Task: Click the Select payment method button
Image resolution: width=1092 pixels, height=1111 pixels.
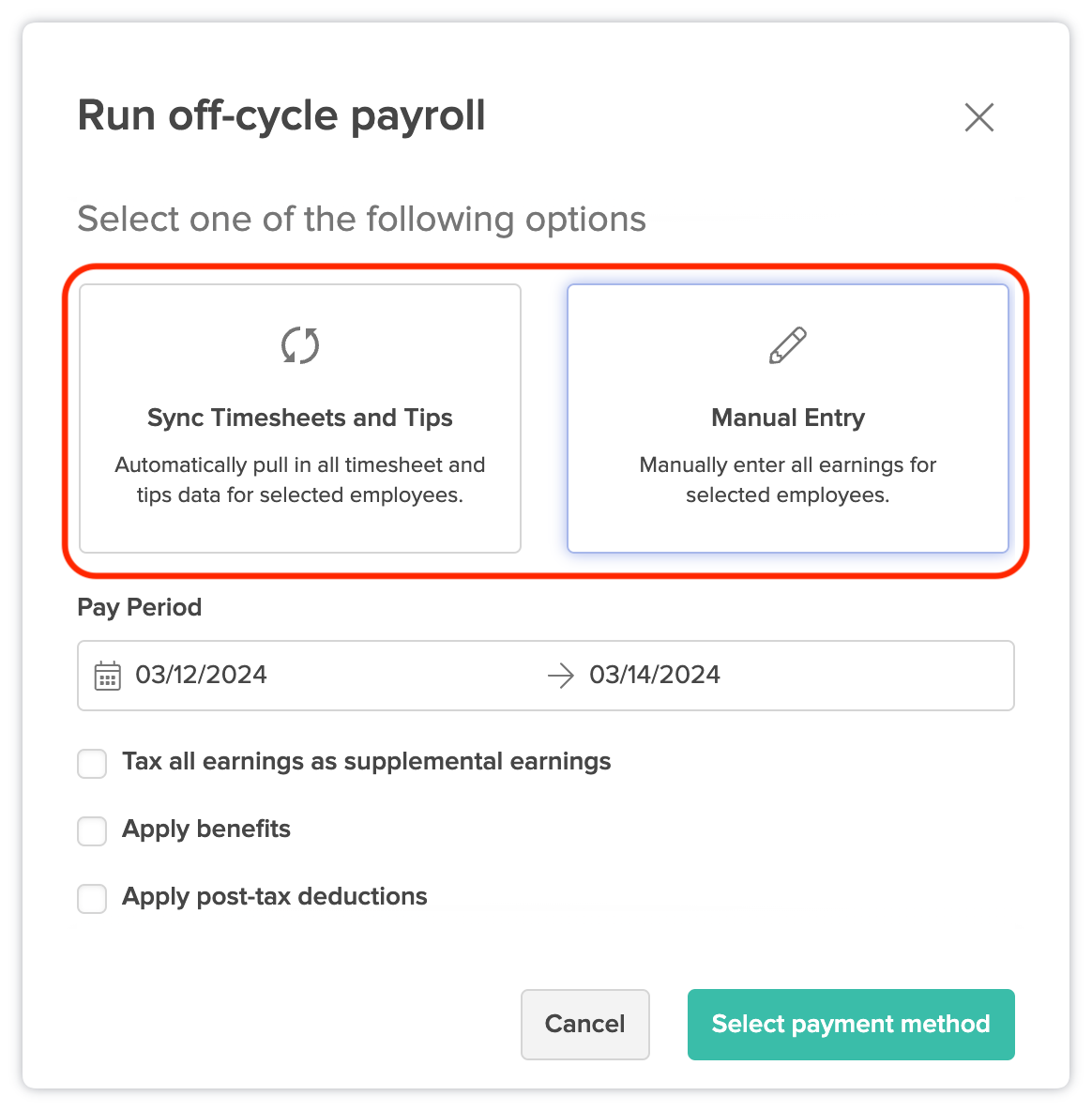Action: [850, 1024]
